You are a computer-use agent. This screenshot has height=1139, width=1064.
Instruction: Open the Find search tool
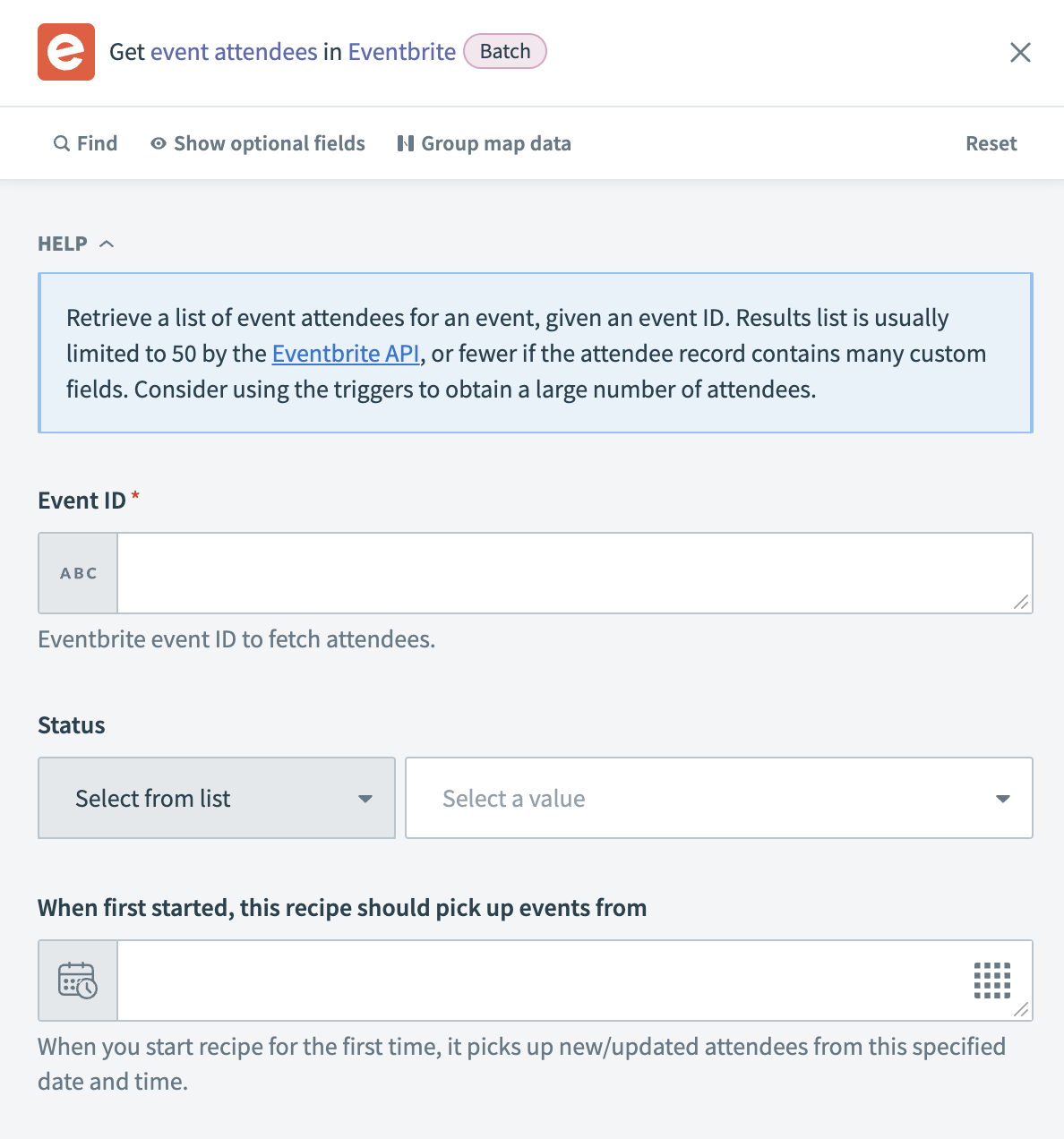[85, 143]
